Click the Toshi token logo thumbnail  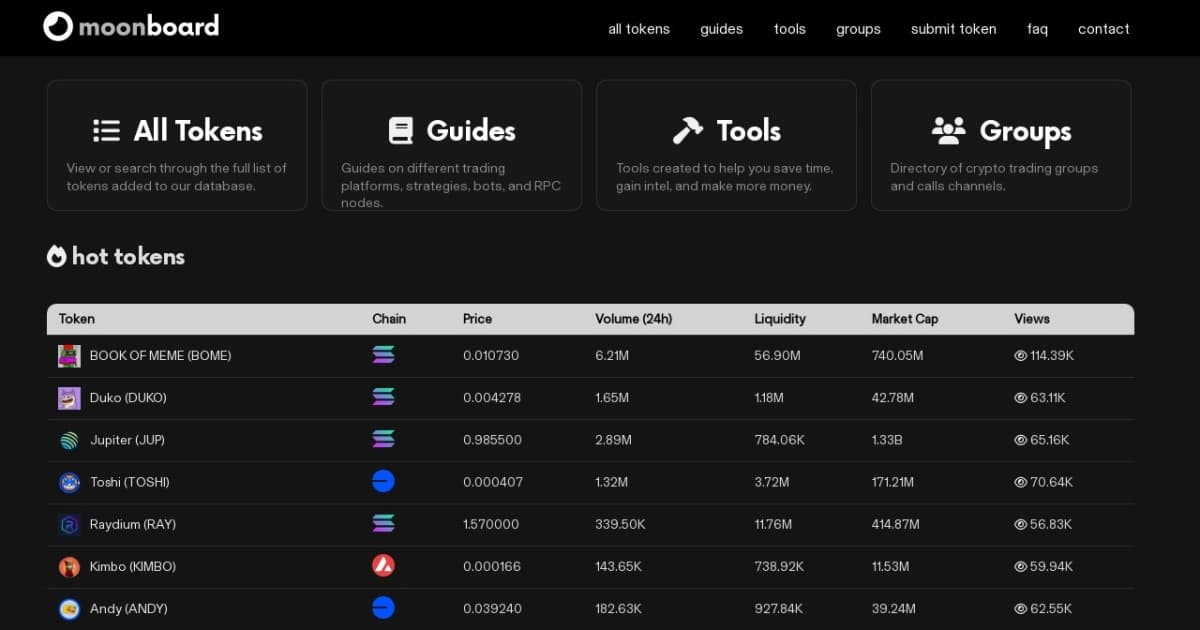(69, 481)
